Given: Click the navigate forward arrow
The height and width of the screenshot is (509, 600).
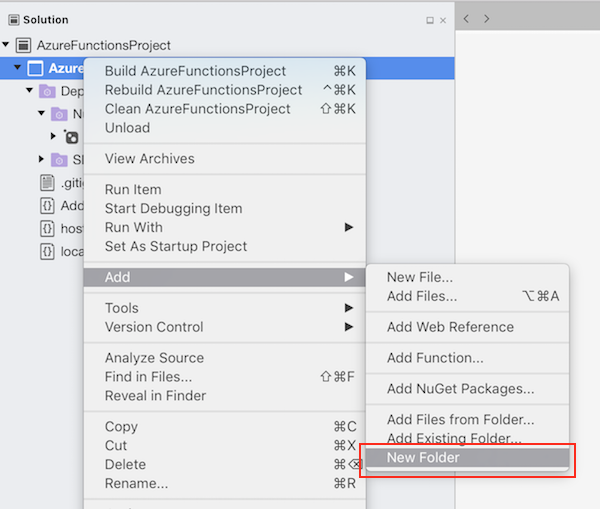Looking at the screenshot, I should point(487,19).
